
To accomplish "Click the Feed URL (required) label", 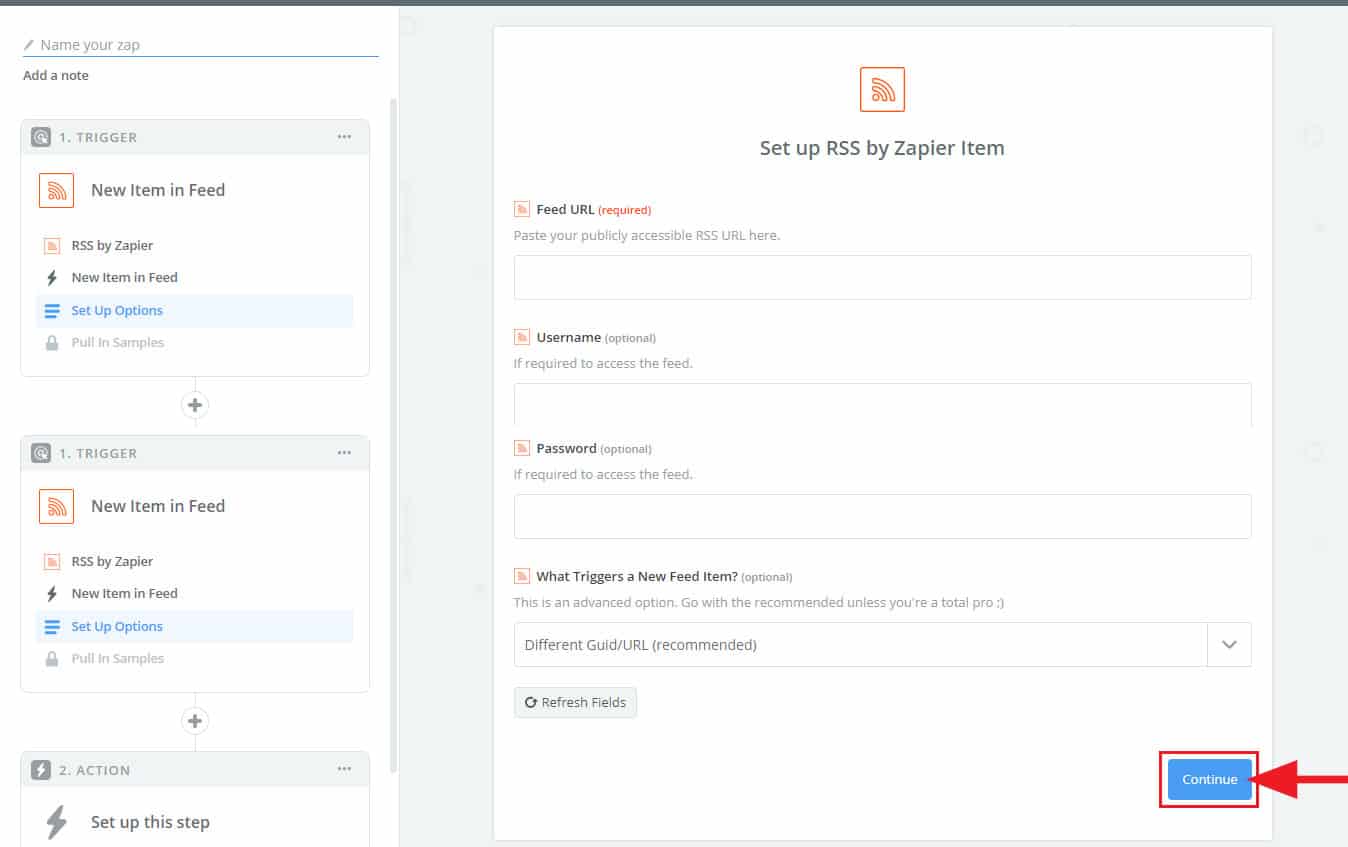I will [x=594, y=209].
